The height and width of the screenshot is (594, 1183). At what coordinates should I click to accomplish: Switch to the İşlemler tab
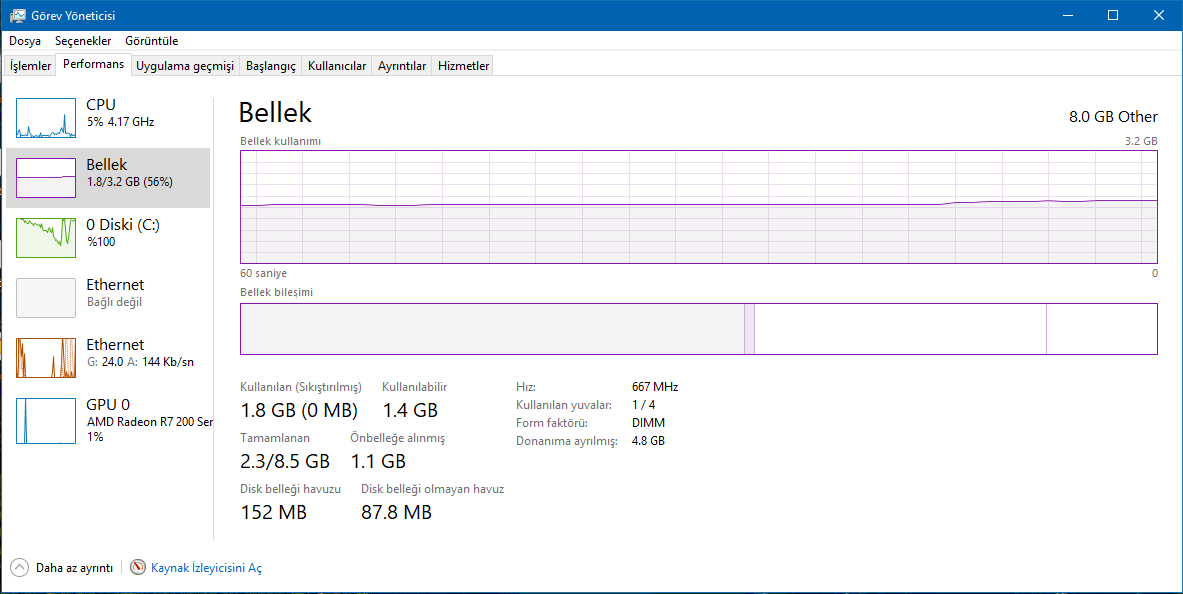(30, 66)
